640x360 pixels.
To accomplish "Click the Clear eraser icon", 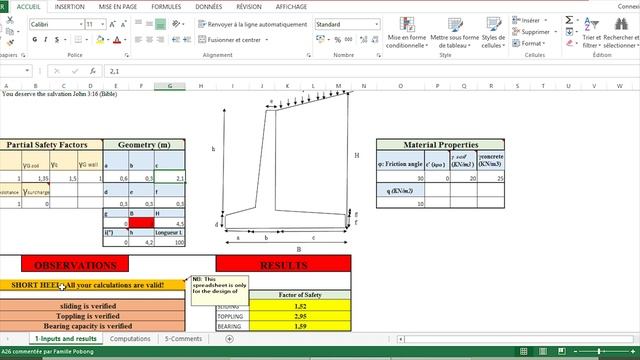I will [569, 43].
